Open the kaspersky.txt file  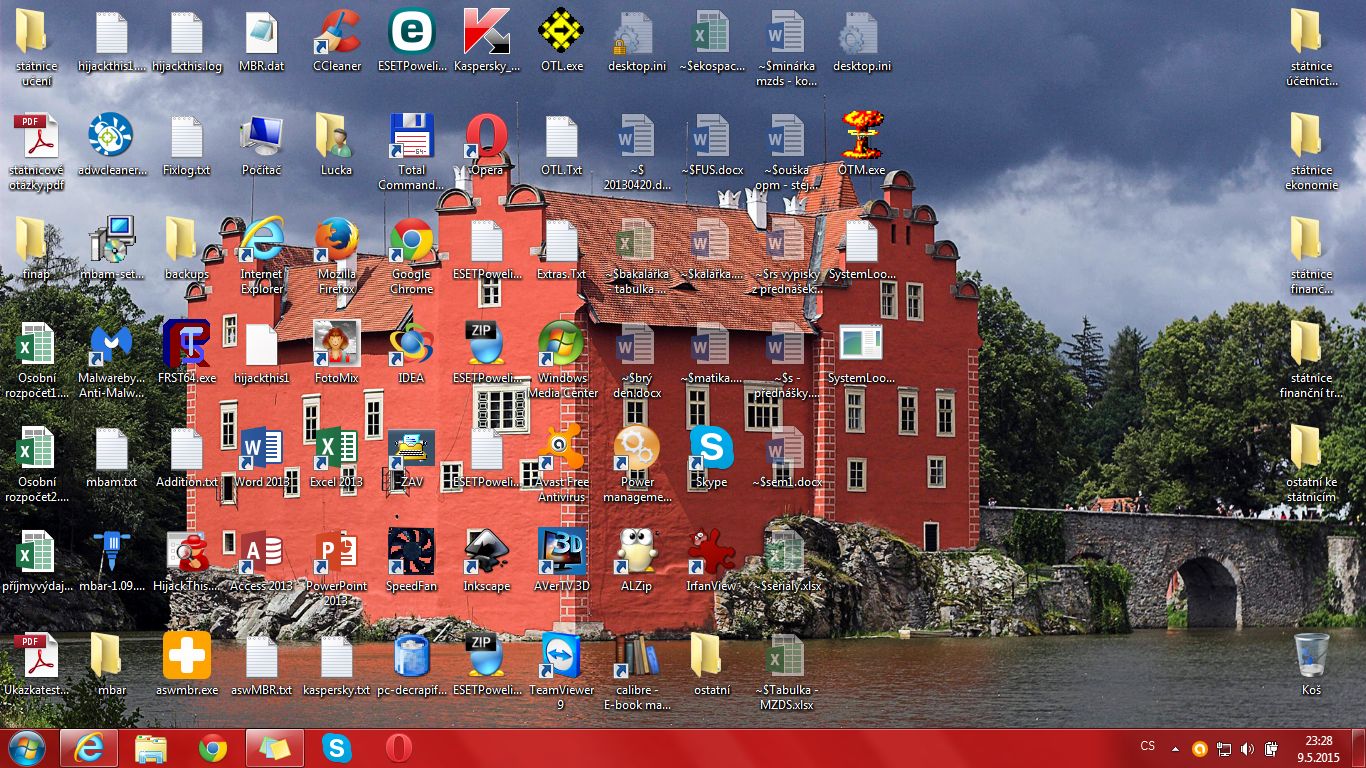[336, 665]
